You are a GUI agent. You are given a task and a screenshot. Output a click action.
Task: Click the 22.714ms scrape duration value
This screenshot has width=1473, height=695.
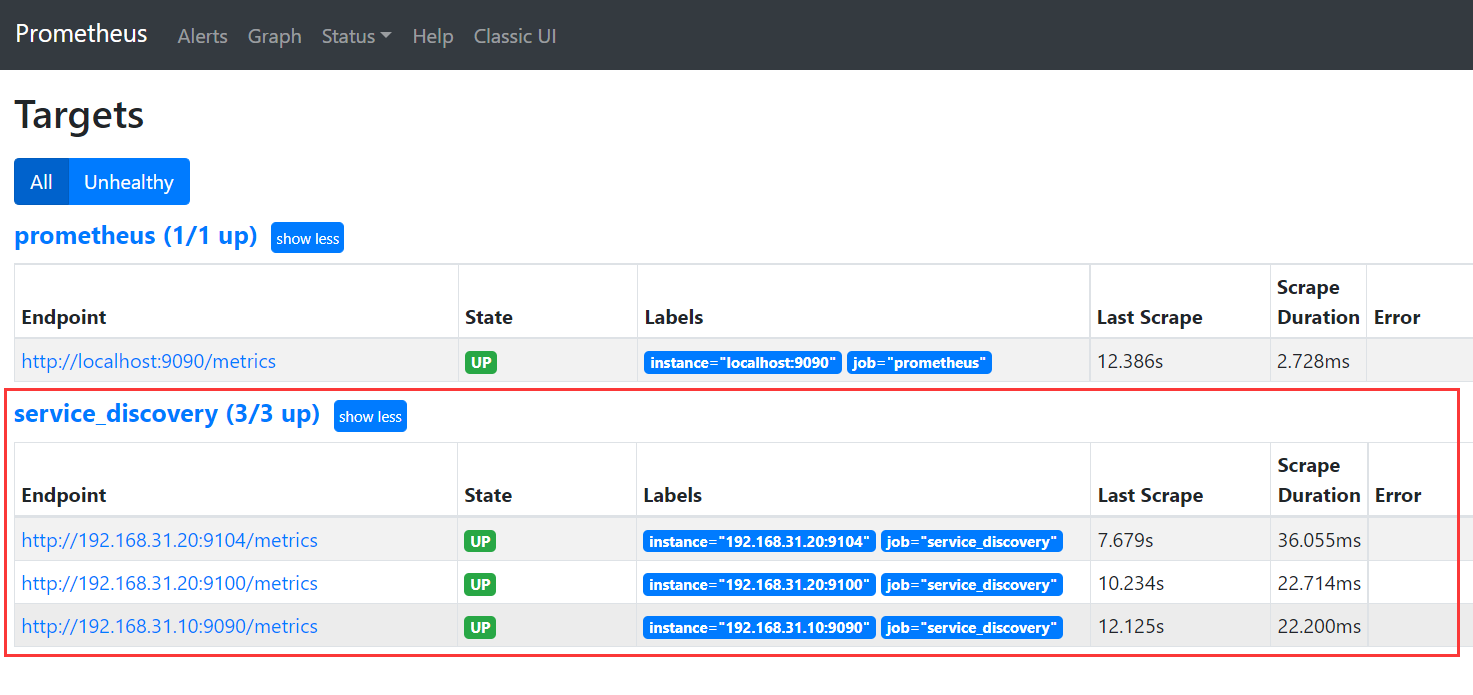1319,584
